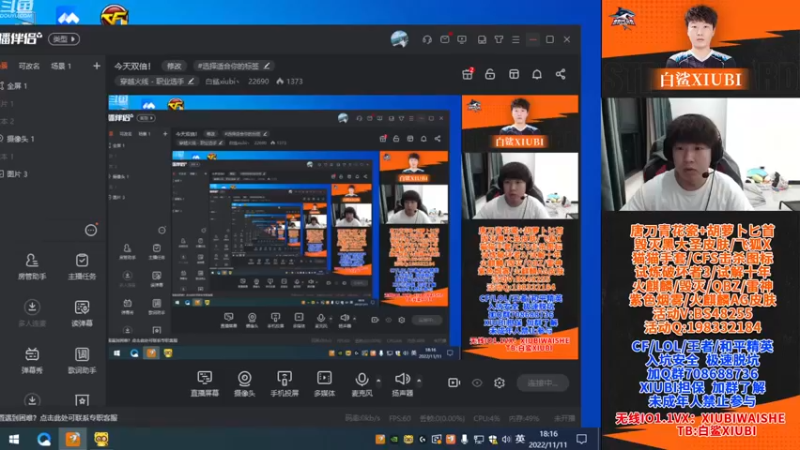Open the 弹幕秀 danmaku show tool

pyautogui.click(x=32, y=360)
